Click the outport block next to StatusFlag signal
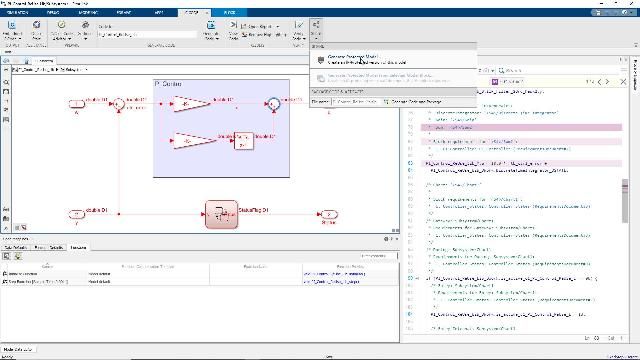This screenshot has height=360, width=640. click(329, 214)
